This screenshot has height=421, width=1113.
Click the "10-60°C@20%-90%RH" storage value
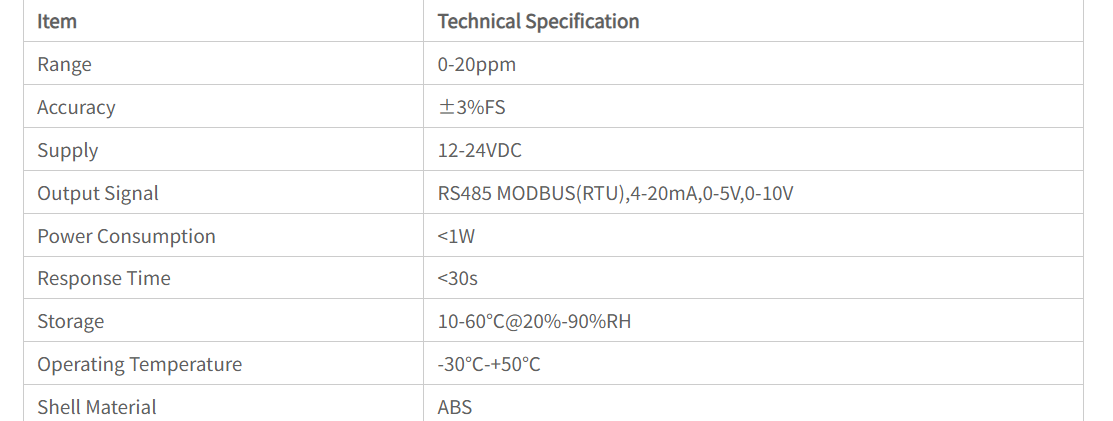pos(534,321)
